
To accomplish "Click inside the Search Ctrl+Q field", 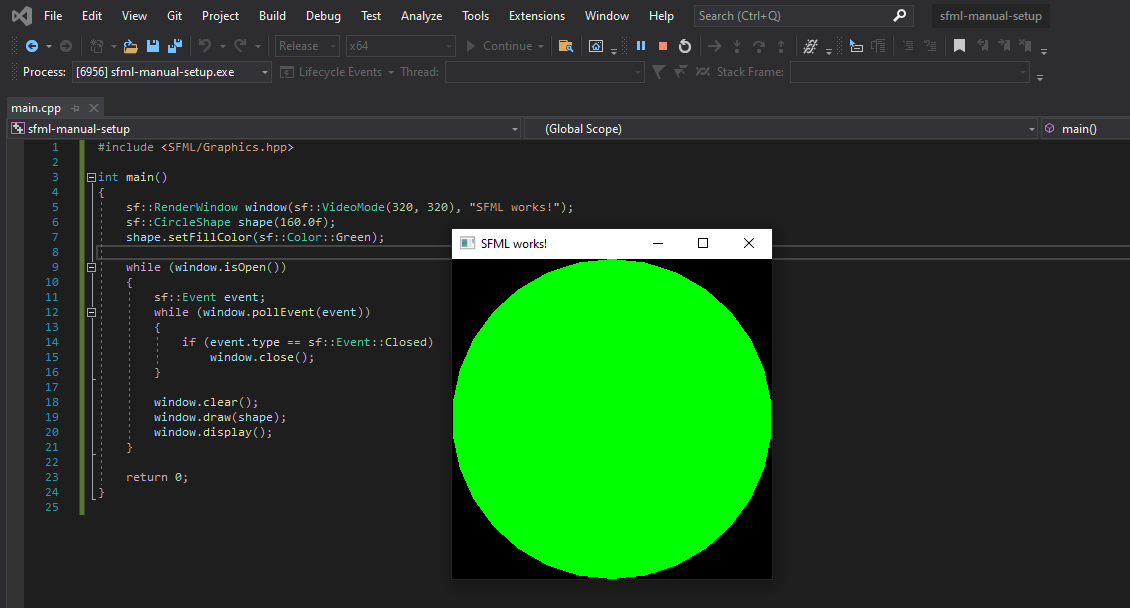I will click(x=790, y=16).
